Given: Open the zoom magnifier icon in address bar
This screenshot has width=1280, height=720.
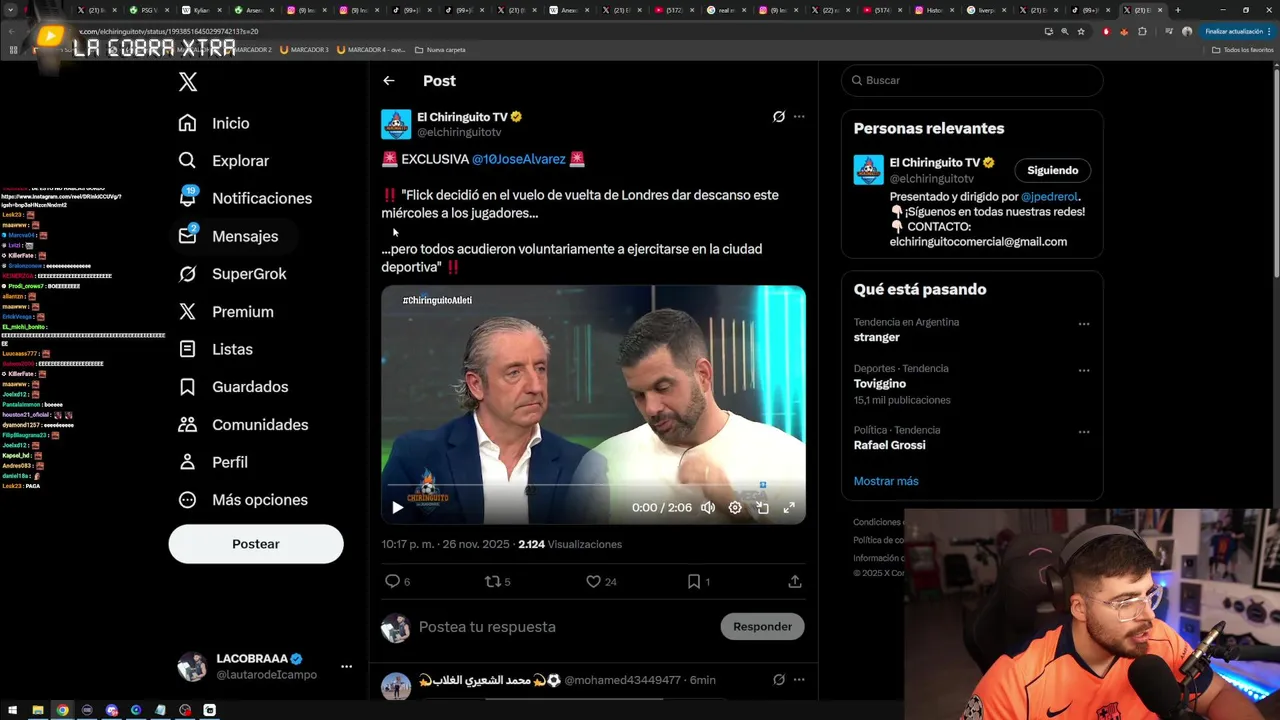Looking at the screenshot, I should (x=1064, y=32).
